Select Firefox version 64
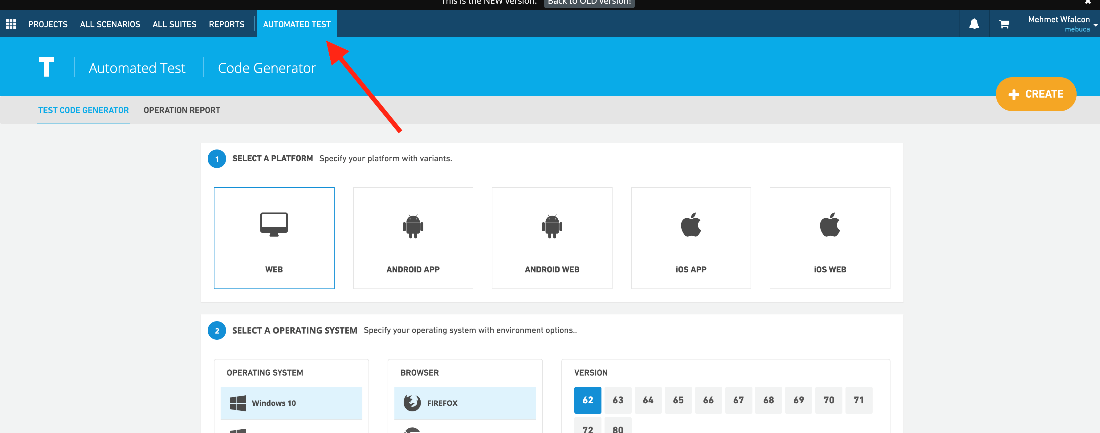The height and width of the screenshot is (433, 1100). [648, 400]
